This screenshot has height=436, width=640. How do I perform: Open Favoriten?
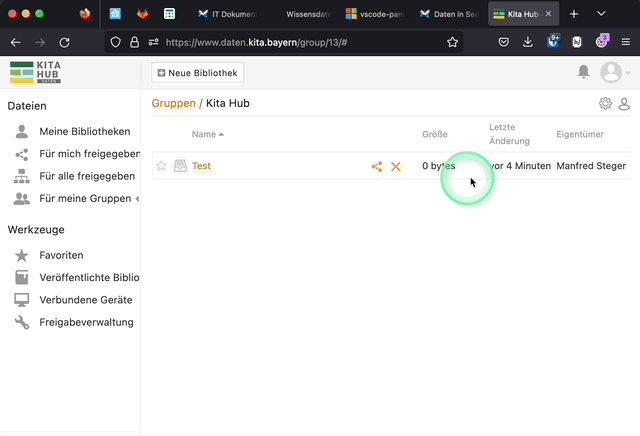[x=61, y=256]
